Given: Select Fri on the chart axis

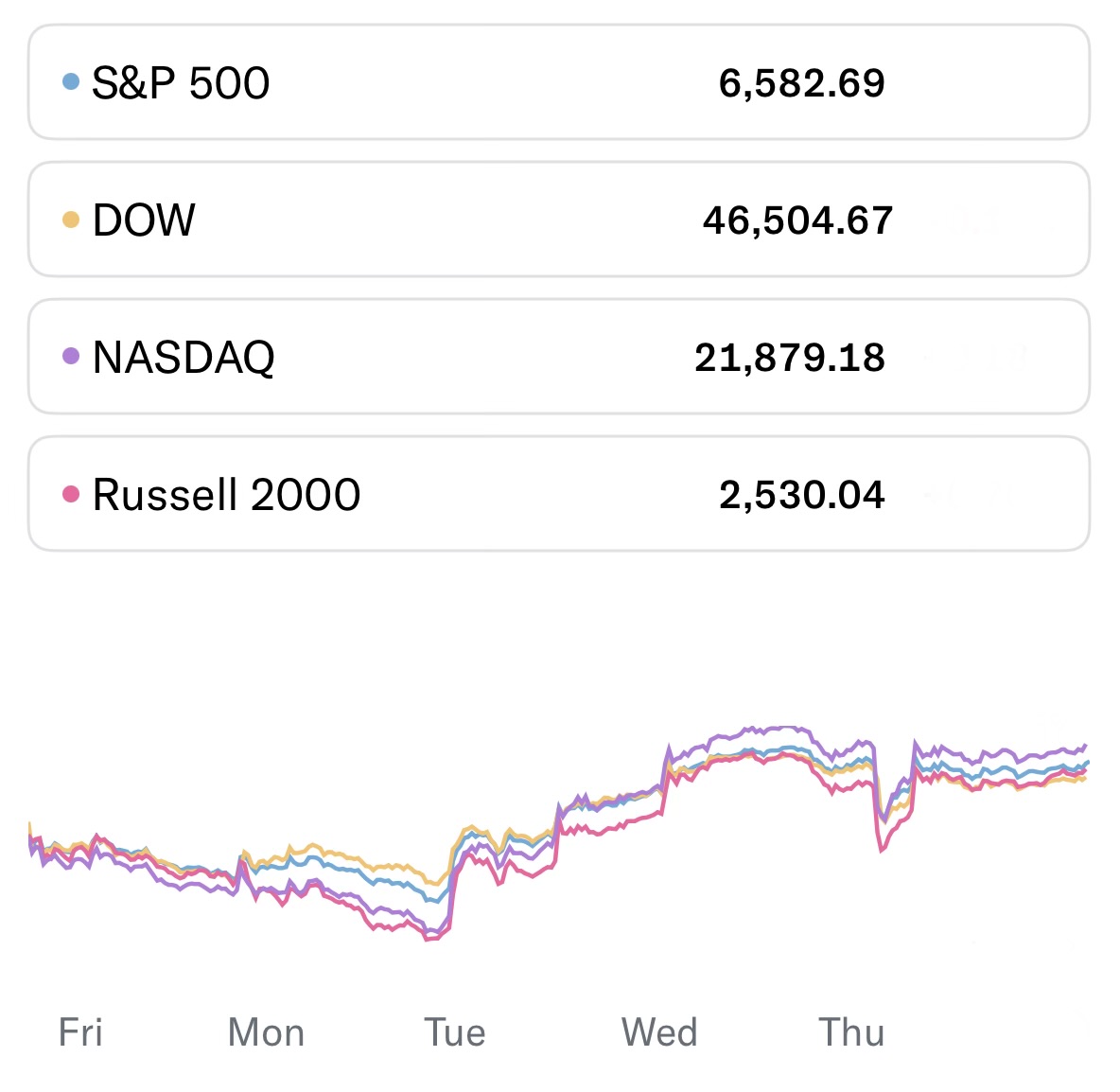Looking at the screenshot, I should (x=80, y=1032).
